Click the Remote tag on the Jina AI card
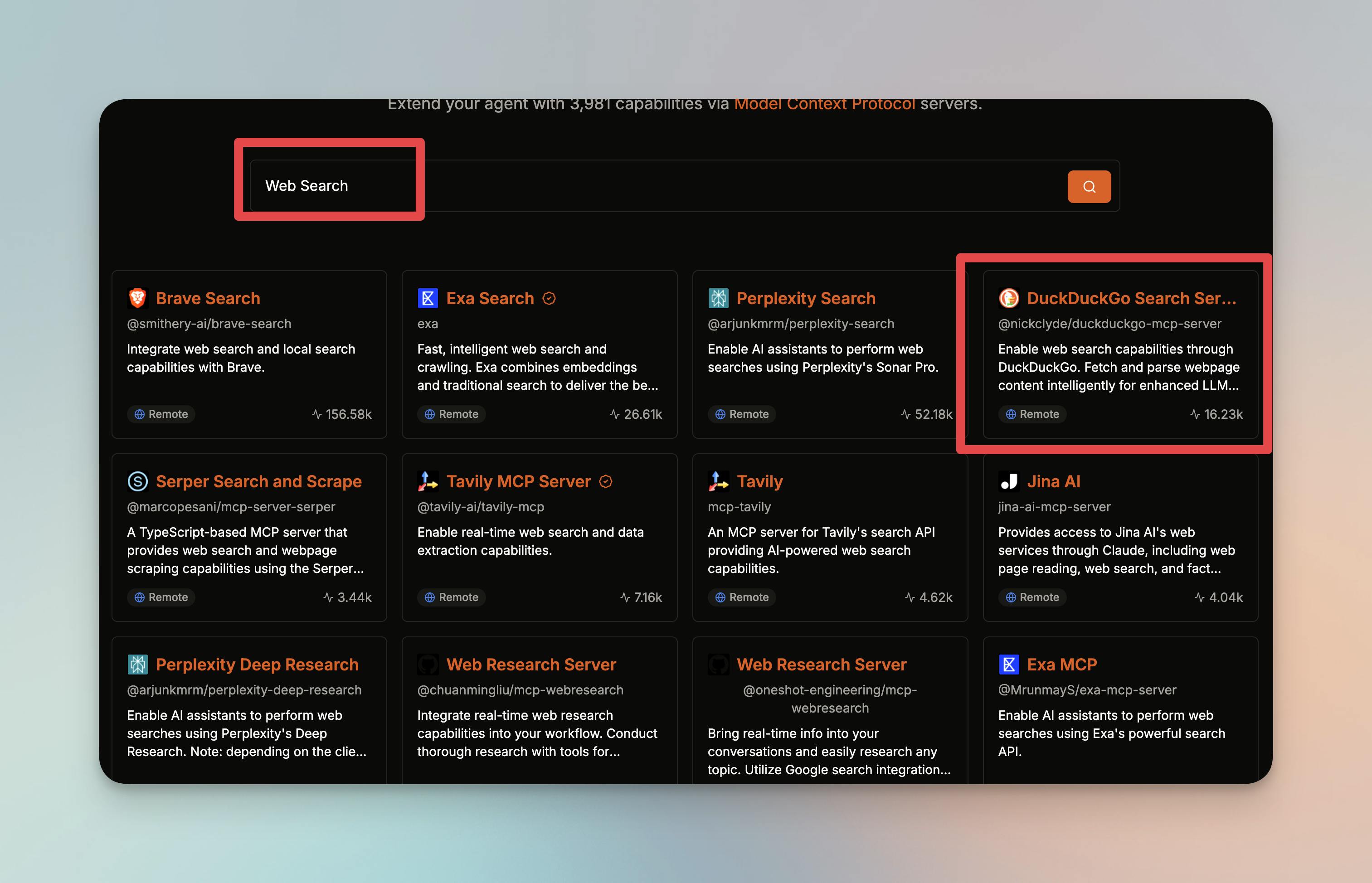Image resolution: width=1372 pixels, height=883 pixels. coord(1032,597)
